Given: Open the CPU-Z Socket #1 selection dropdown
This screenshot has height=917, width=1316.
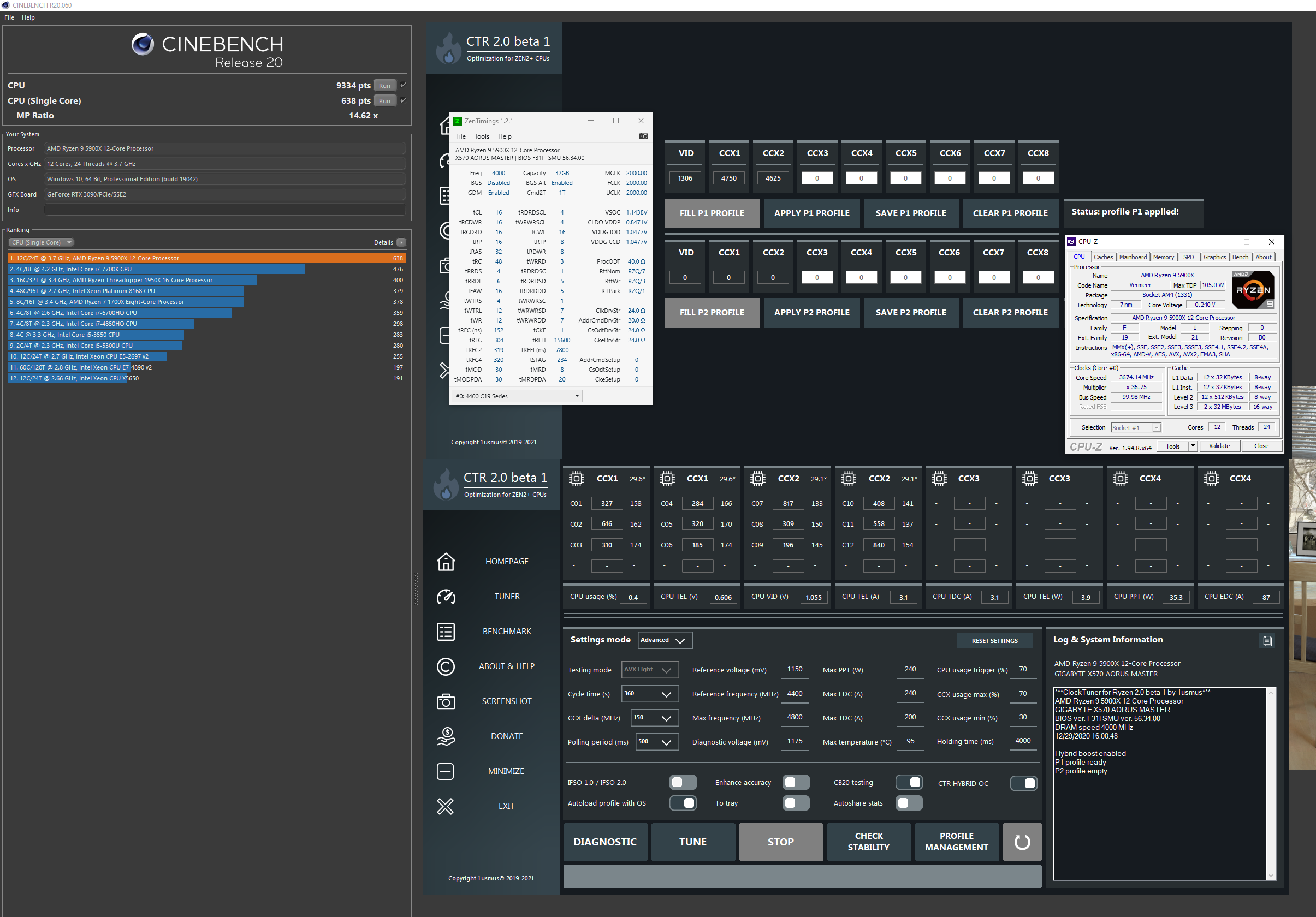Looking at the screenshot, I should [1135, 428].
